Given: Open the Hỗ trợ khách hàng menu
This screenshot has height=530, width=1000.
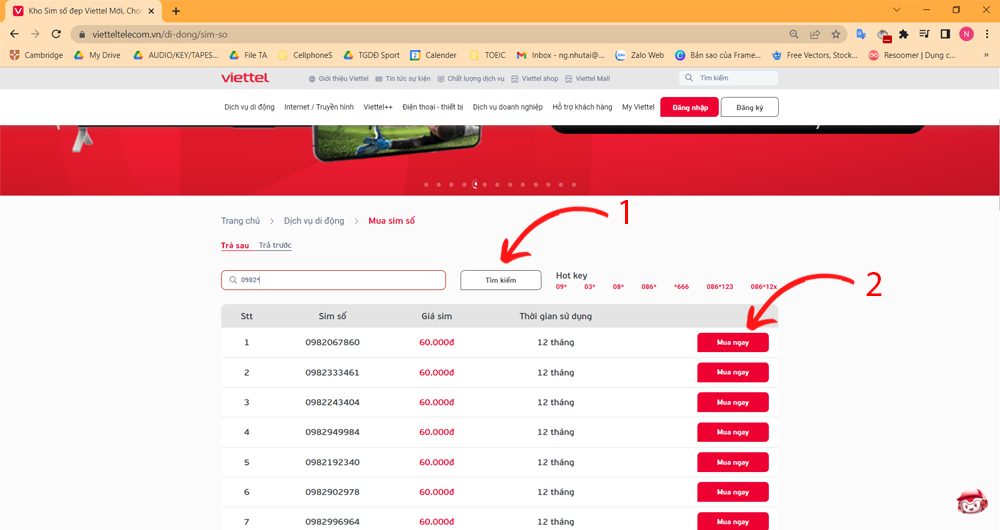Looking at the screenshot, I should tap(582, 107).
